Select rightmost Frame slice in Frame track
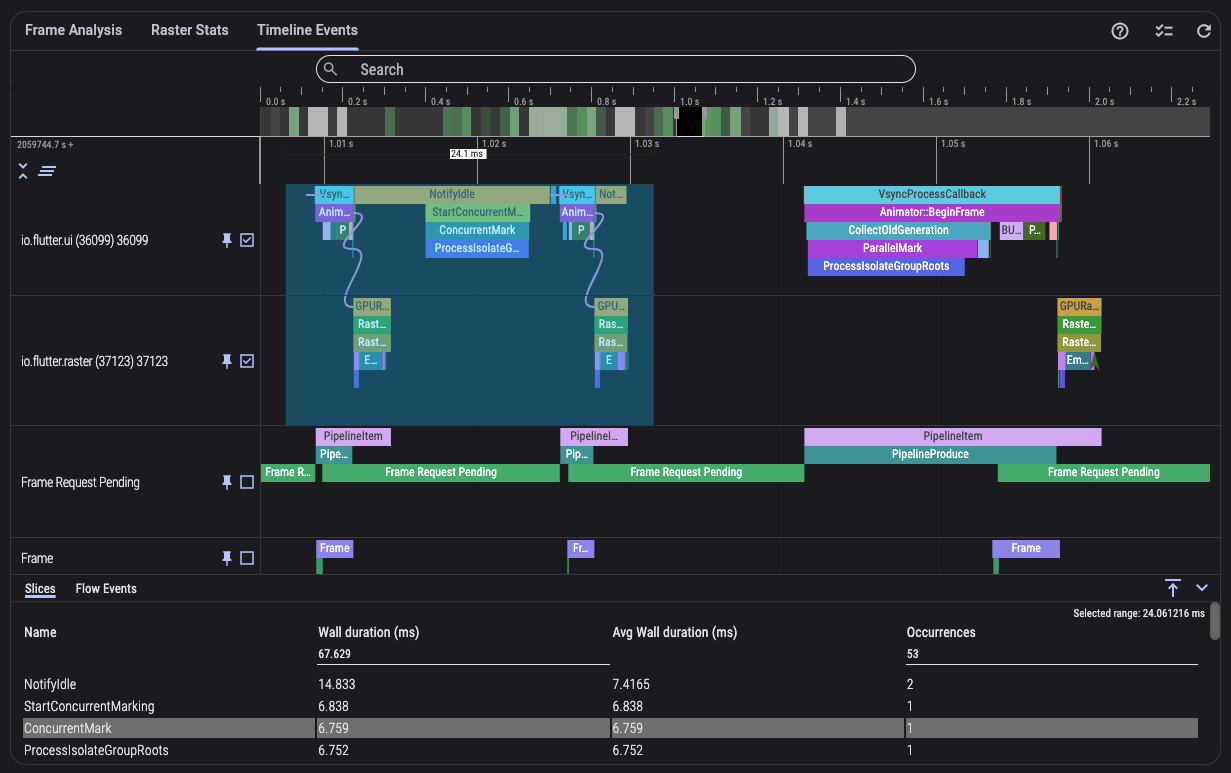Image resolution: width=1231 pixels, height=773 pixels. click(1026, 548)
